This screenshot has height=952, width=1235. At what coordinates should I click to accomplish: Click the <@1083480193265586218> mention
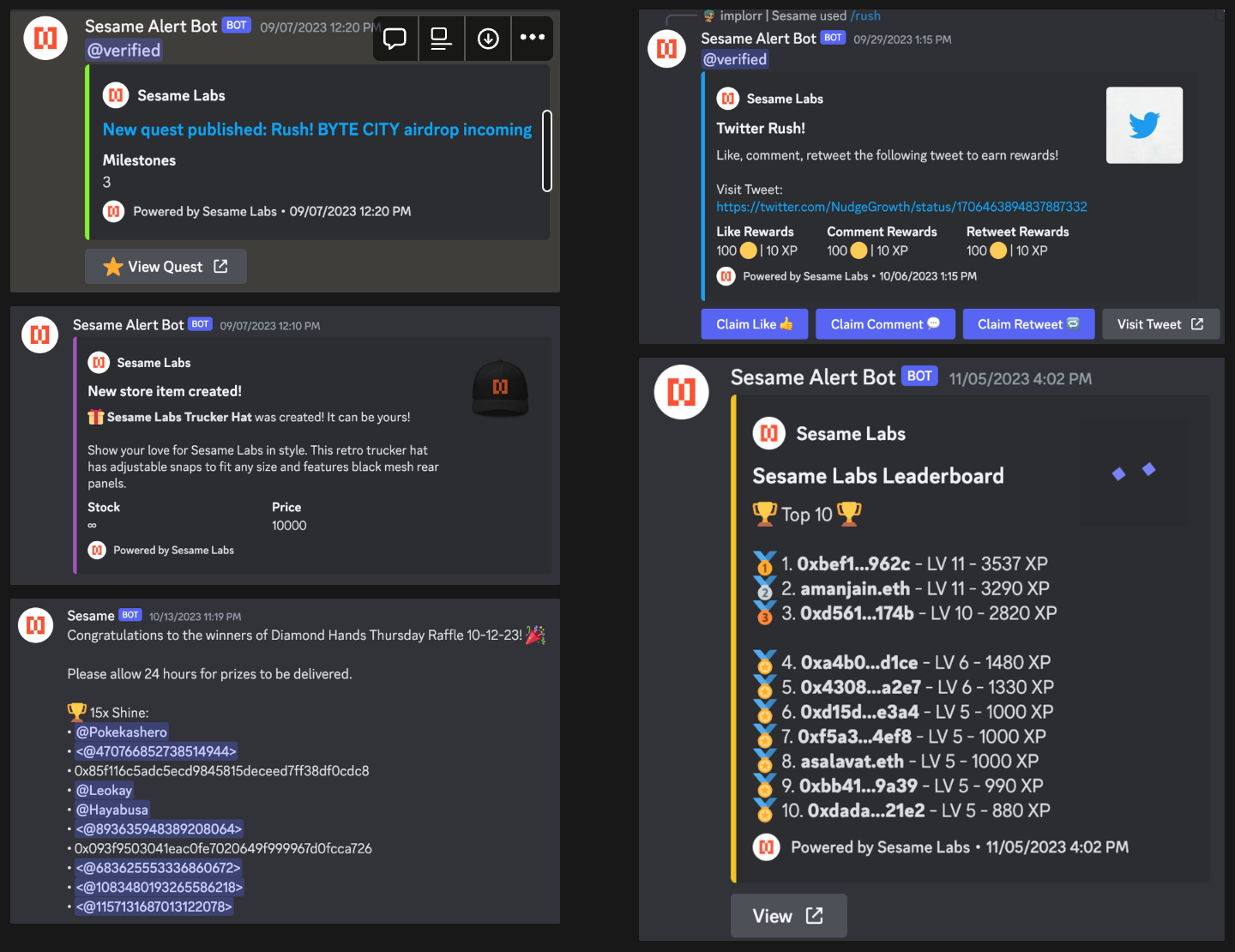(160, 887)
